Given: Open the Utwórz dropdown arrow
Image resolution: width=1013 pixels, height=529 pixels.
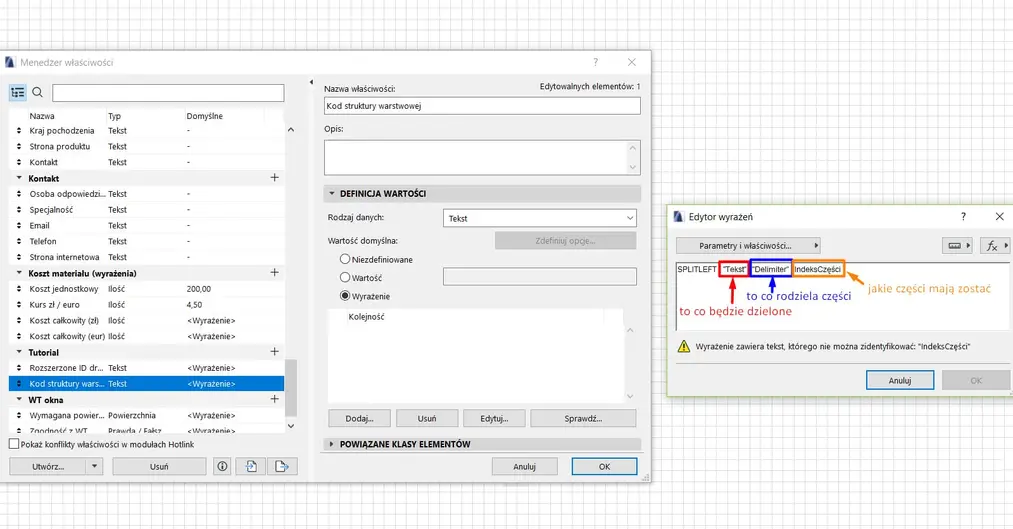Looking at the screenshot, I should (x=94, y=466).
